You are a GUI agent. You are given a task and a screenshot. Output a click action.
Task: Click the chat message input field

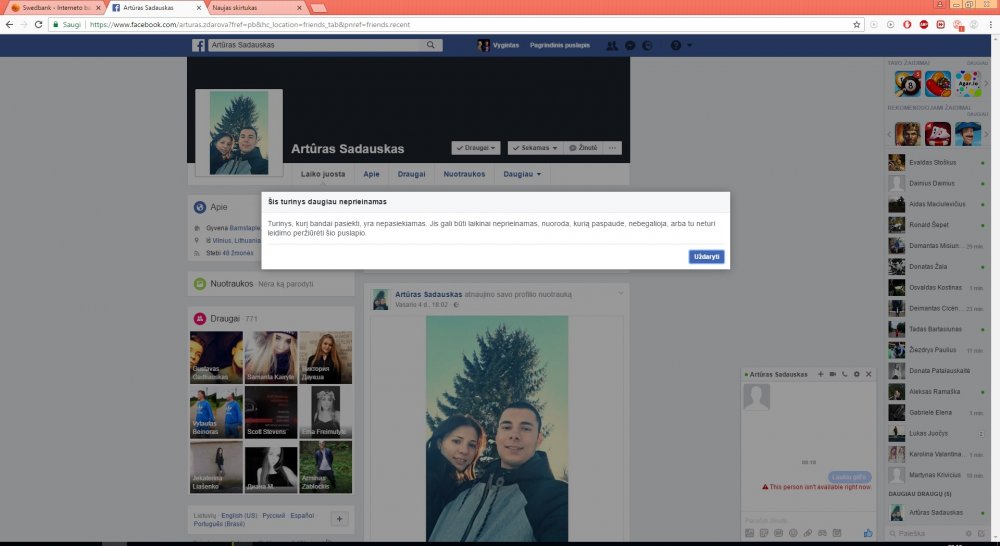pyautogui.click(x=808, y=520)
